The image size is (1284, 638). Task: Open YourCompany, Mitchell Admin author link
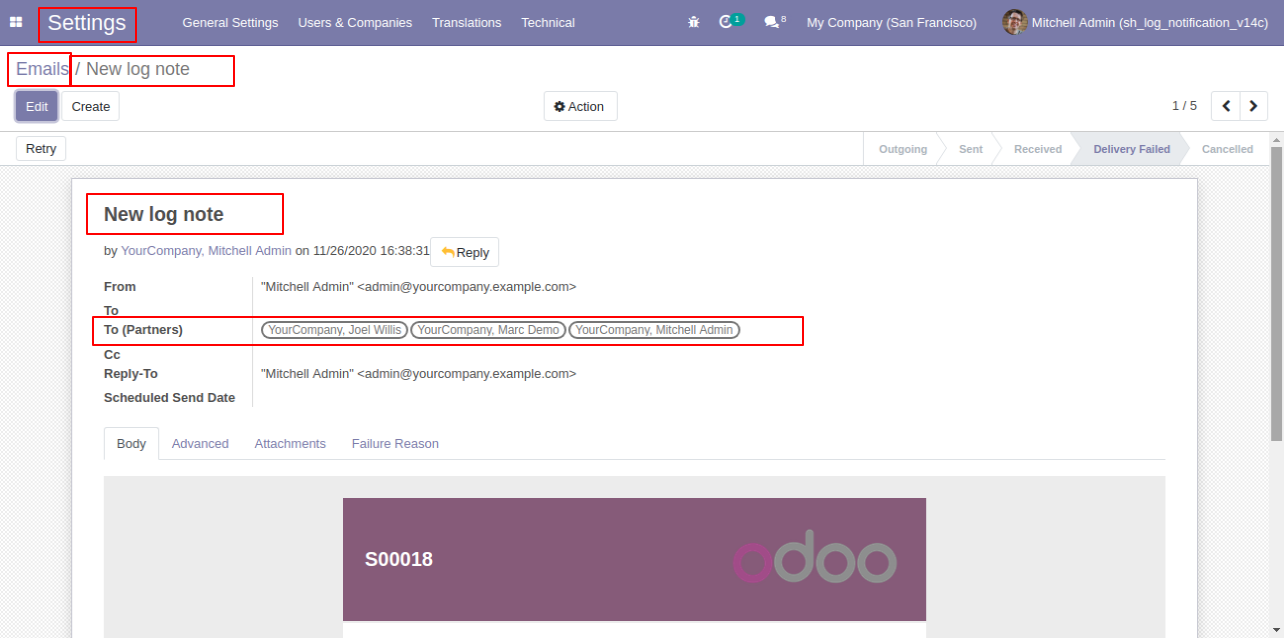(206, 251)
